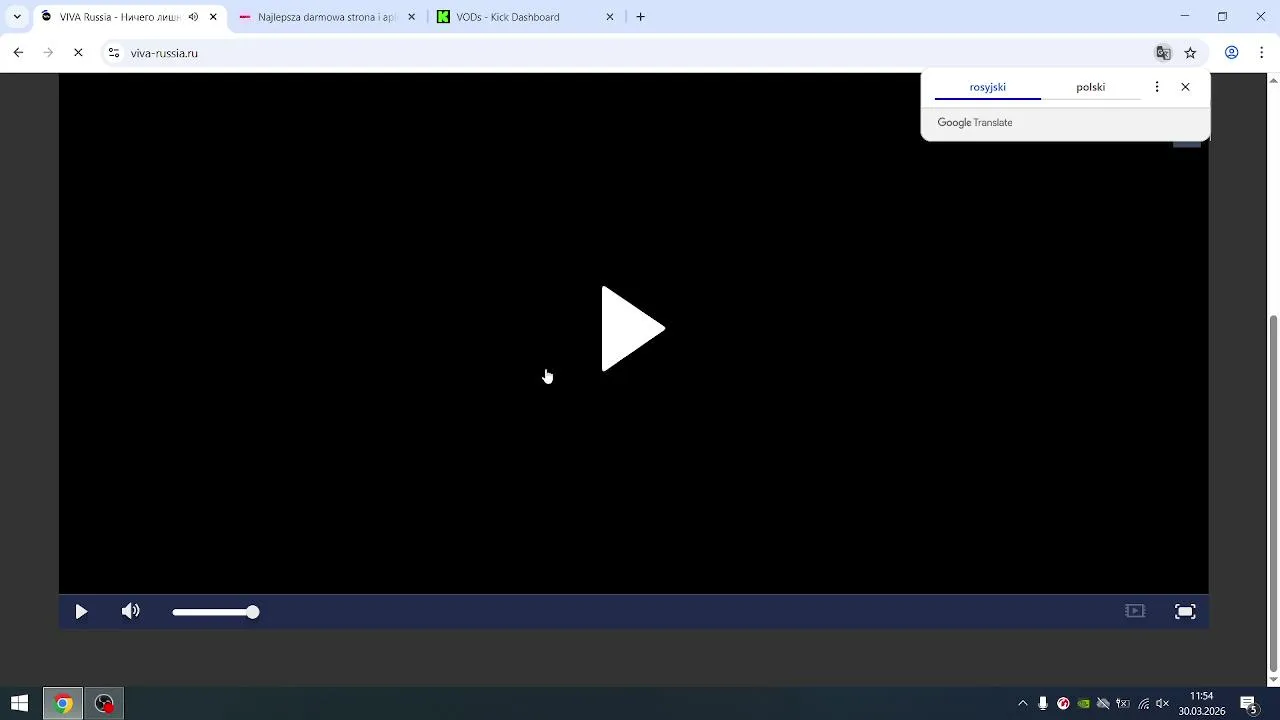
Task: Click the microphone icon in system tray
Action: point(1043,704)
